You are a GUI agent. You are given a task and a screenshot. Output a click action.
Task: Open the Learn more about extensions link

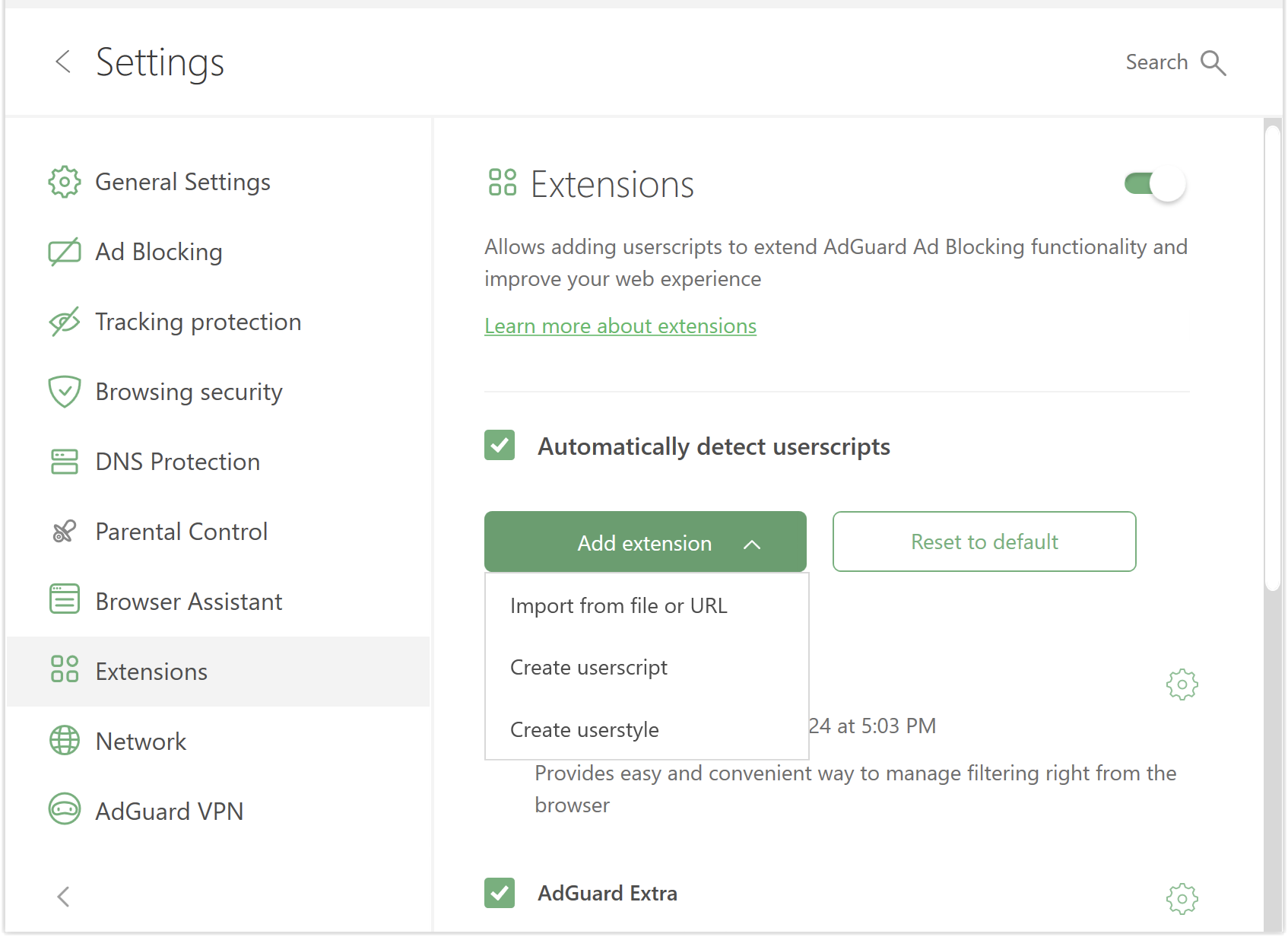click(620, 326)
